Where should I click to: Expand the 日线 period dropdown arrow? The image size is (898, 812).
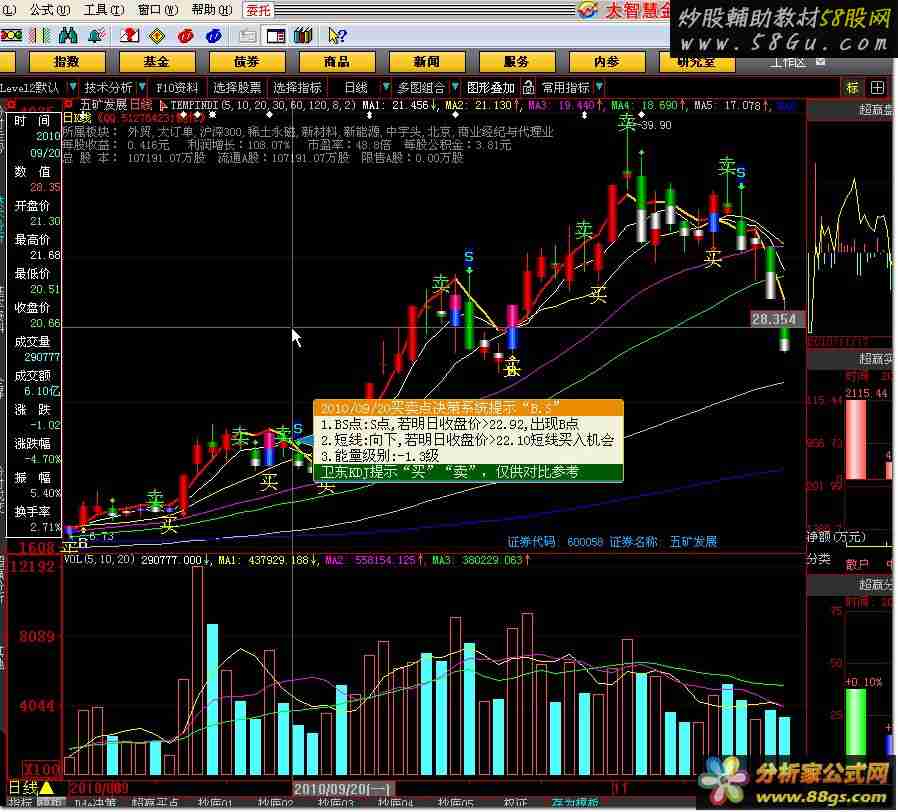tap(386, 88)
